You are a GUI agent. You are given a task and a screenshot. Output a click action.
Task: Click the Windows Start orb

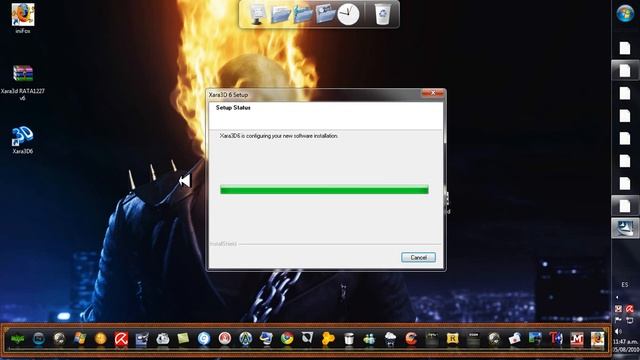[625, 13]
